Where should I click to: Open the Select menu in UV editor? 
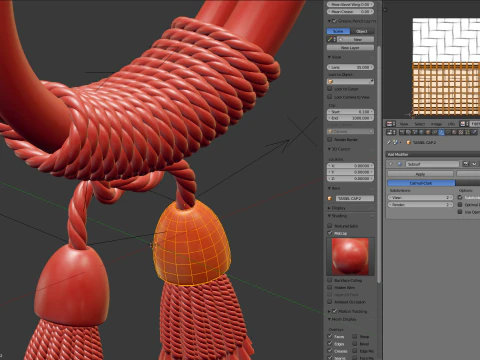click(420, 124)
